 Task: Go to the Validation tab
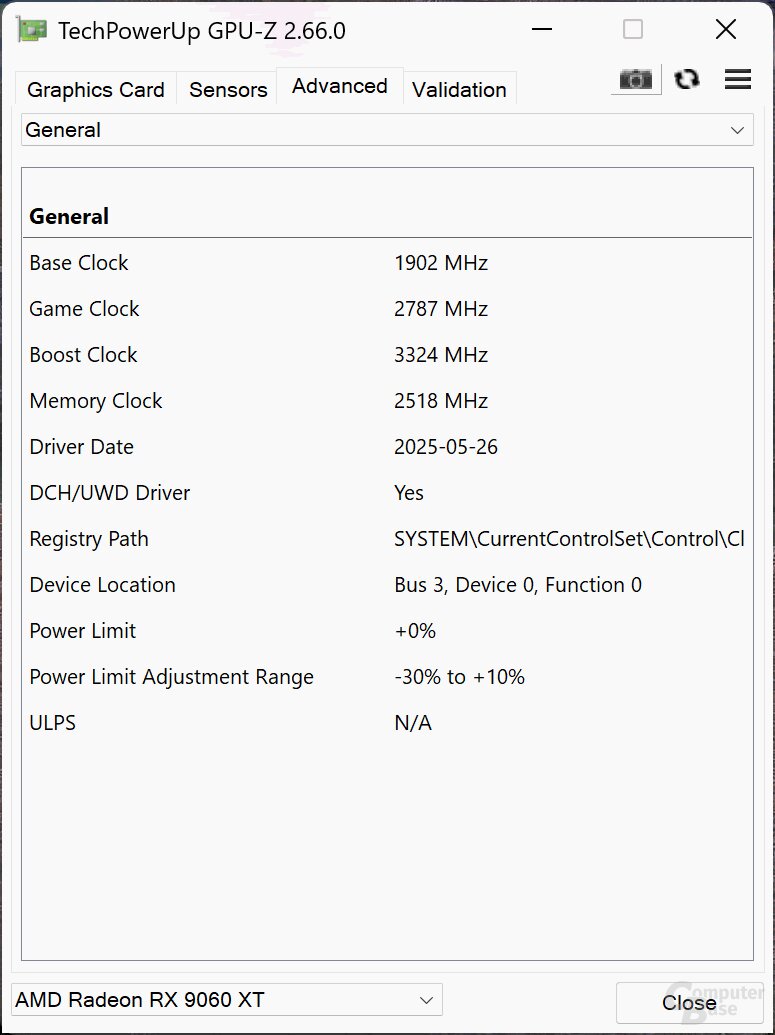tap(459, 89)
